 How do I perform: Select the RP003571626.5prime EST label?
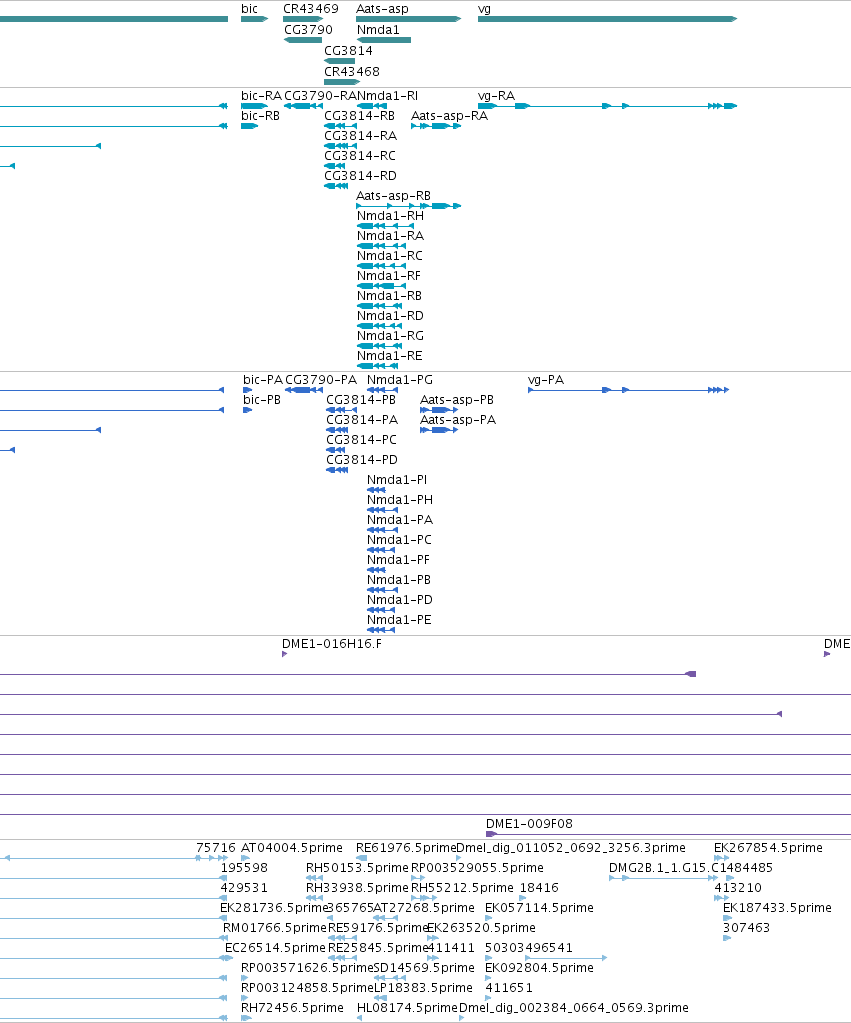click(307, 968)
